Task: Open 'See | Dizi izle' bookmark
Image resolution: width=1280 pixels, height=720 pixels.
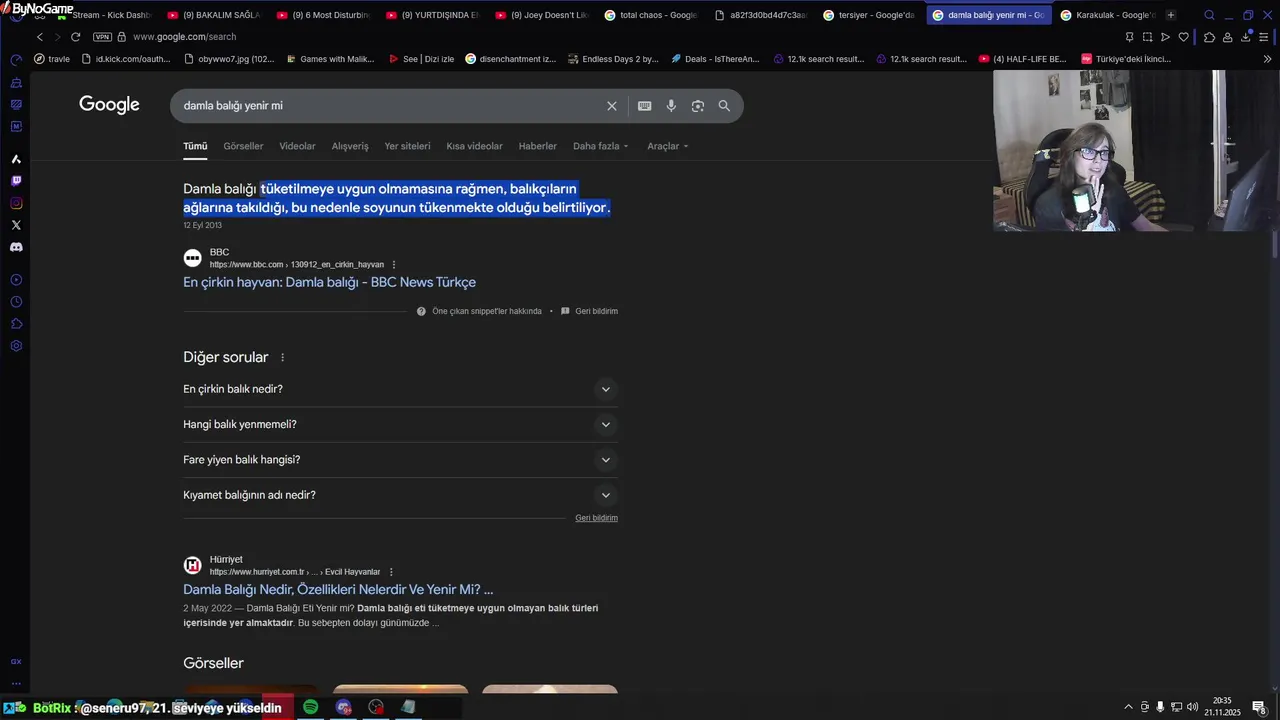Action: coord(421,59)
